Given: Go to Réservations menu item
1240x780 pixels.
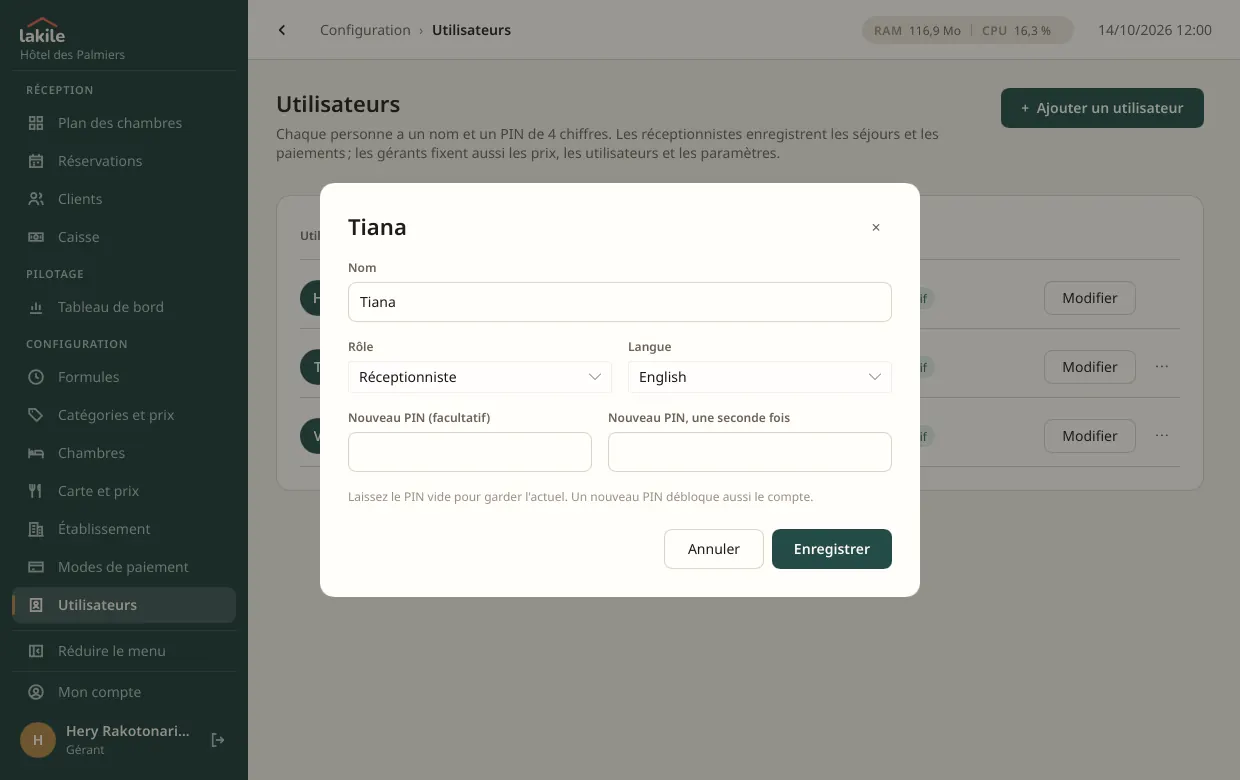Looking at the screenshot, I should coord(124,161).
